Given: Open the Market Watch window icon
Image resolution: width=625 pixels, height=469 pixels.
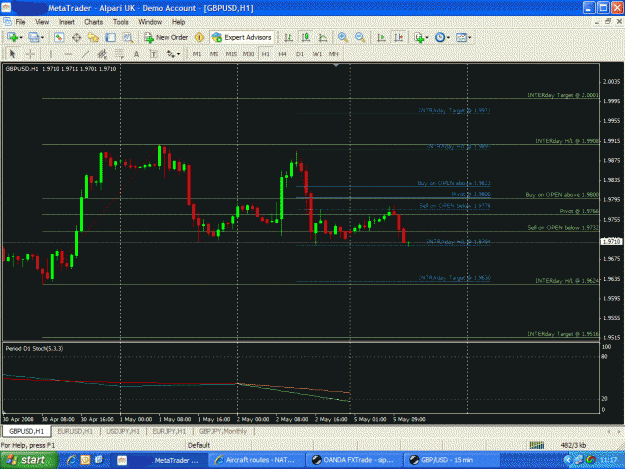Looking at the screenshot, I should 59,37.
